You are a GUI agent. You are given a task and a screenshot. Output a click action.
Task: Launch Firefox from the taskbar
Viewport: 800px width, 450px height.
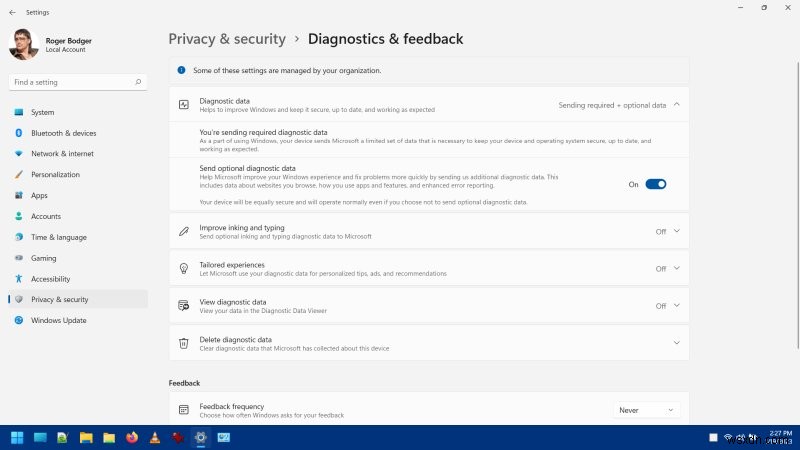click(132, 438)
